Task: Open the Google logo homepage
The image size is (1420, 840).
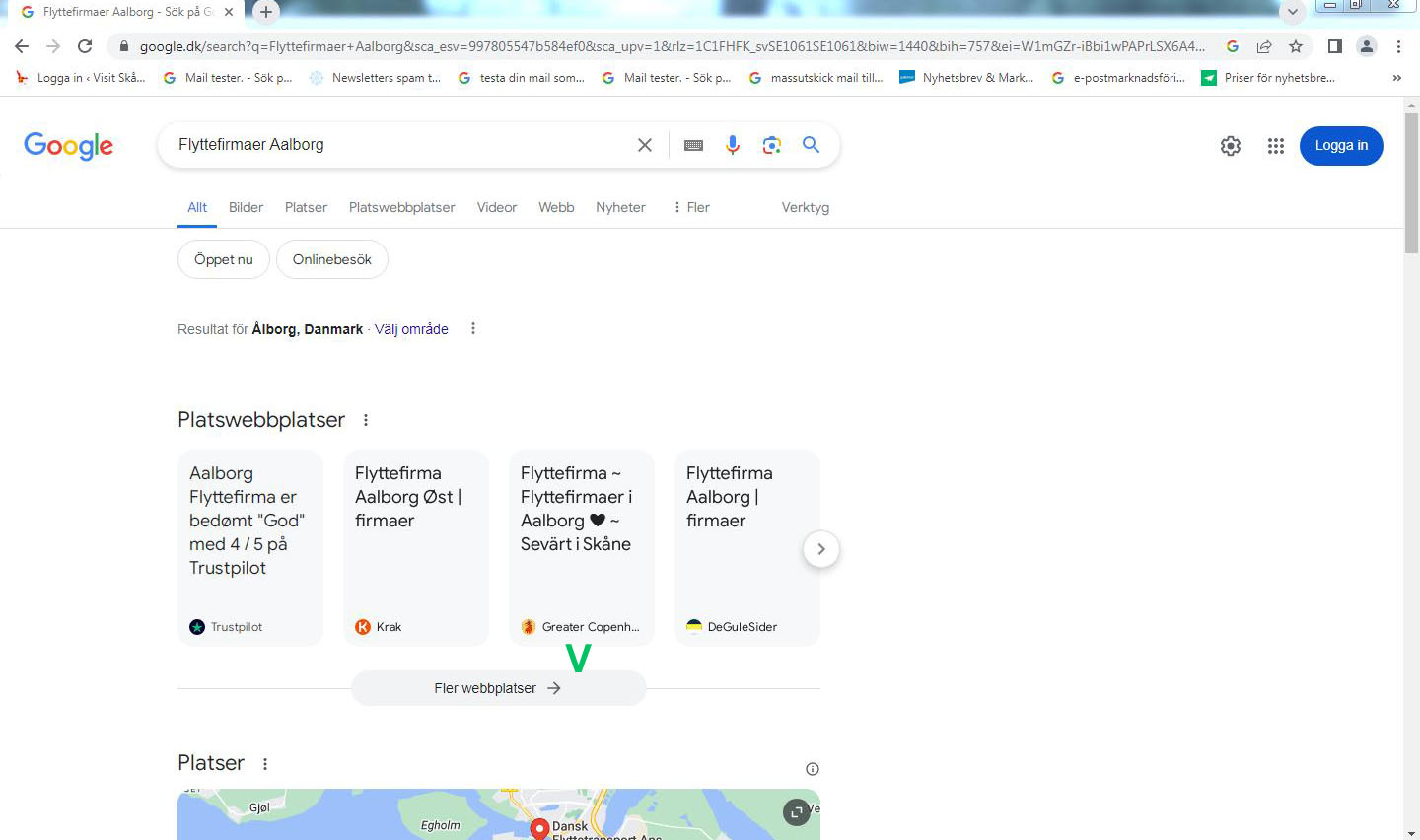Action: (x=68, y=146)
